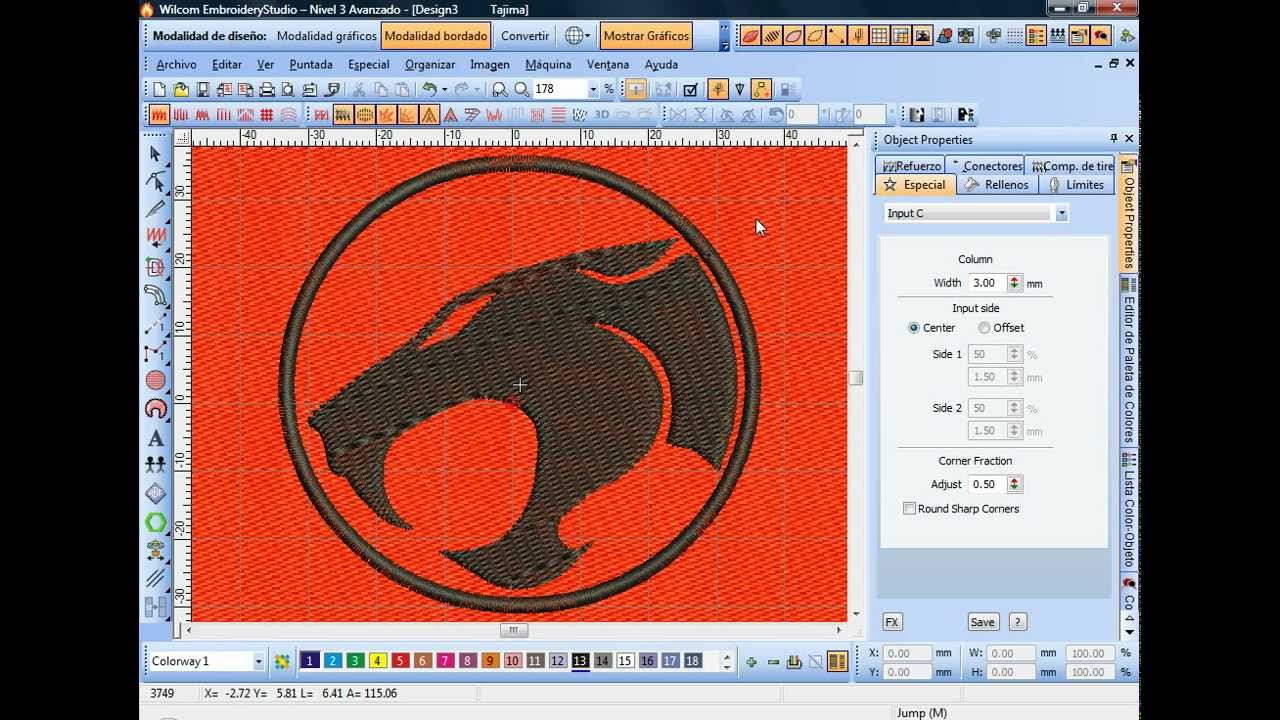This screenshot has width=1280, height=720.
Task: Click the Column Width input field
Action: (987, 283)
